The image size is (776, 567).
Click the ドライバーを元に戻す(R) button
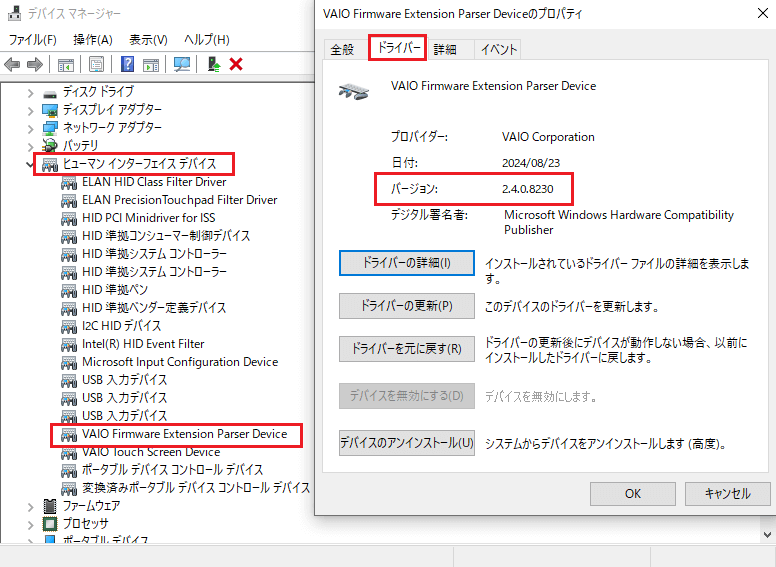tap(407, 349)
